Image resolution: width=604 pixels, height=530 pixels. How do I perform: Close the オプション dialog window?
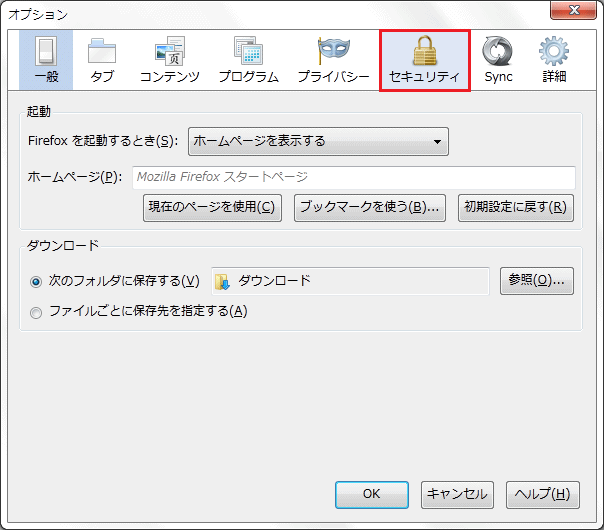click(574, 10)
